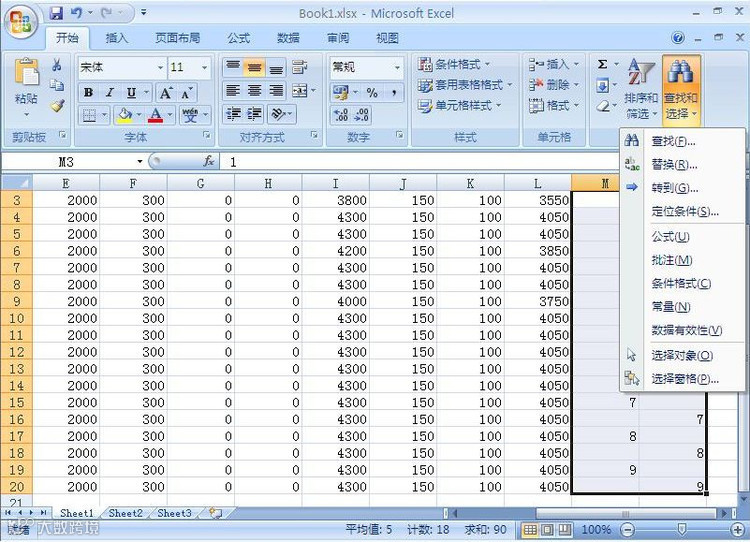Open the Formulas ribbon tab
The image size is (750, 542).
239,38
